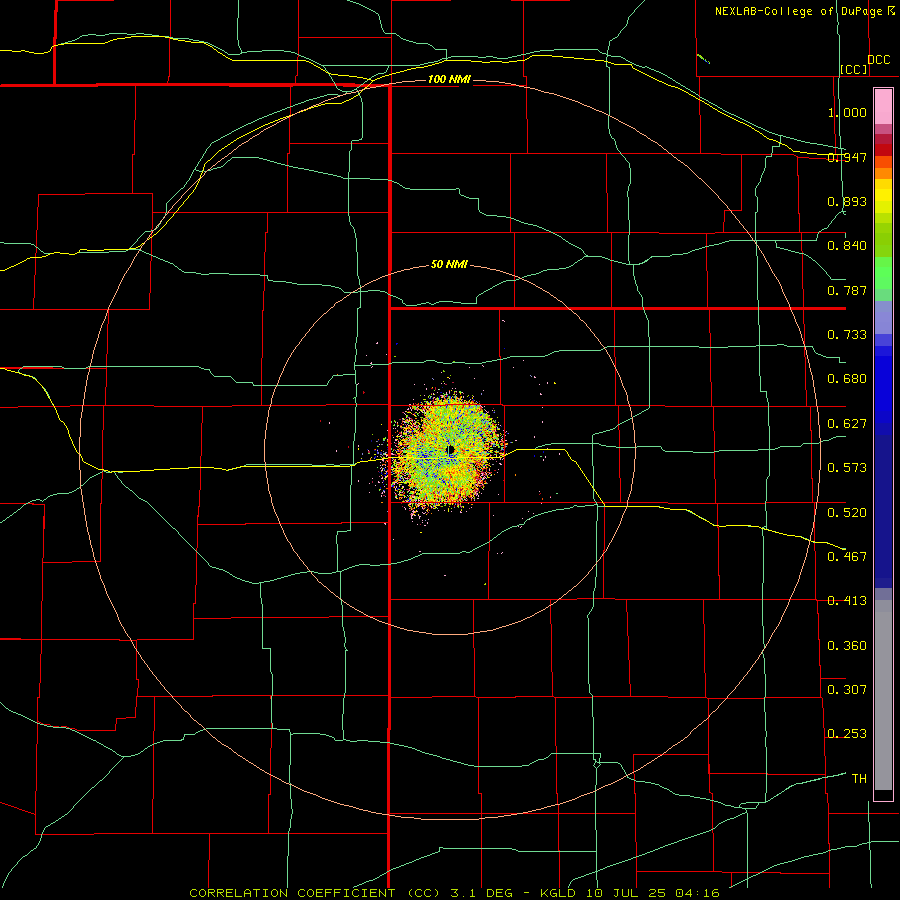Click the 0.467 color scale value

[847, 556]
